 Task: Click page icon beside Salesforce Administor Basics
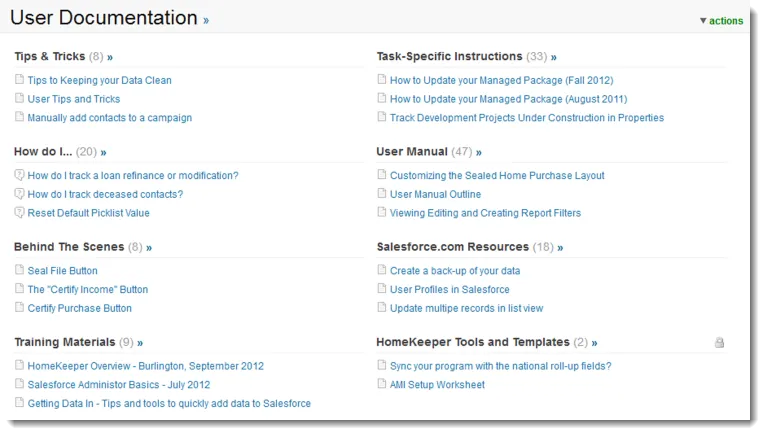click(20, 383)
